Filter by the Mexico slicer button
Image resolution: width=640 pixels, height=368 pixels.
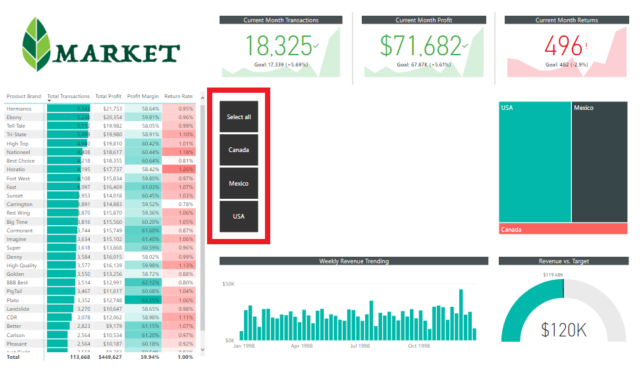click(239, 183)
